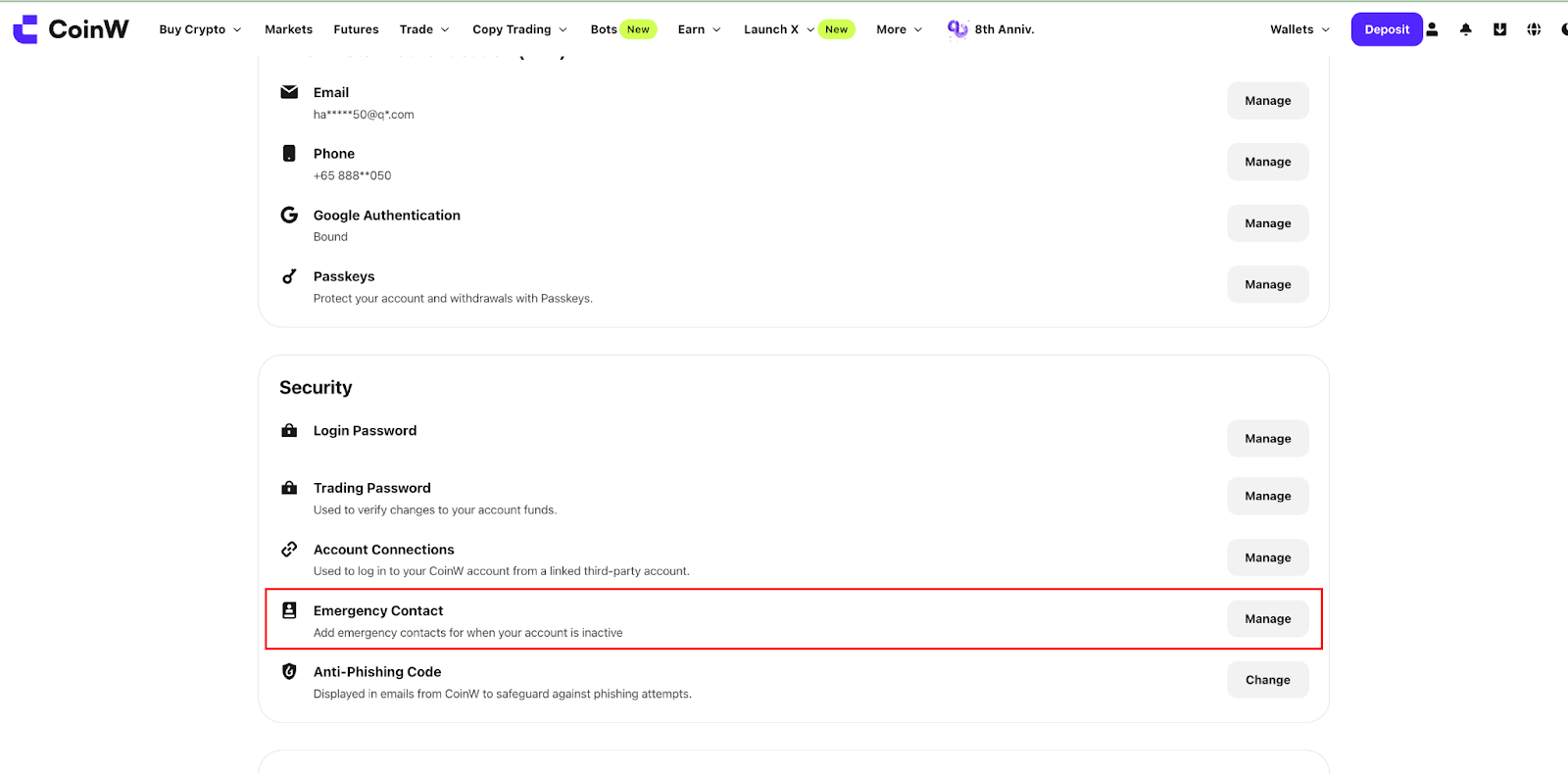Open the language globe icon
This screenshot has height=774, width=1568.
1534,29
